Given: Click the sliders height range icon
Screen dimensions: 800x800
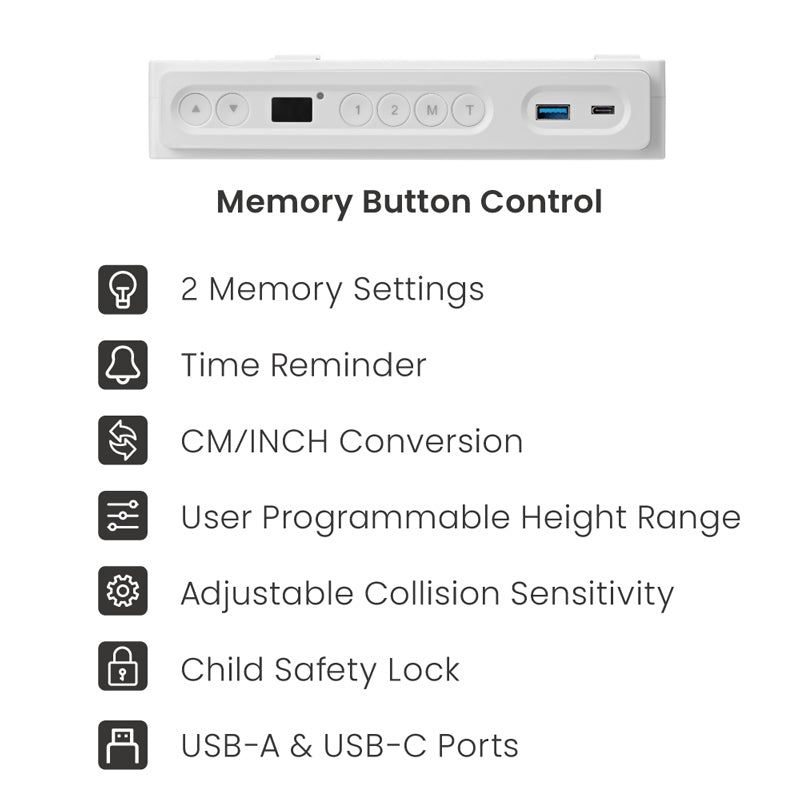Looking at the screenshot, I should click(123, 517).
